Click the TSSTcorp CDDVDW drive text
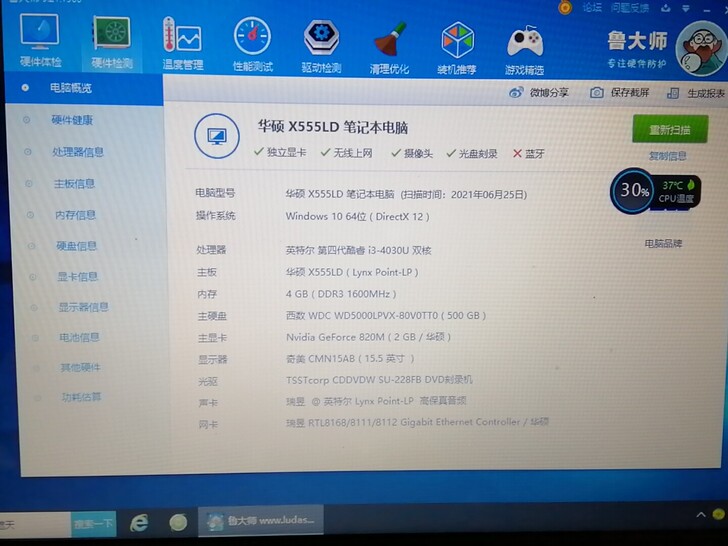The image size is (728, 546). tap(379, 380)
